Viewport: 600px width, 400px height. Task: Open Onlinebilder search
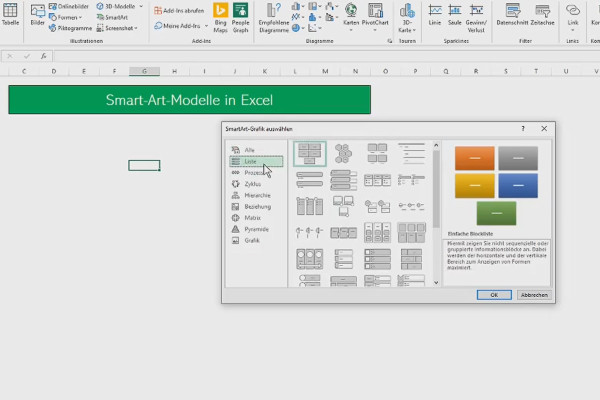[x=69, y=7]
